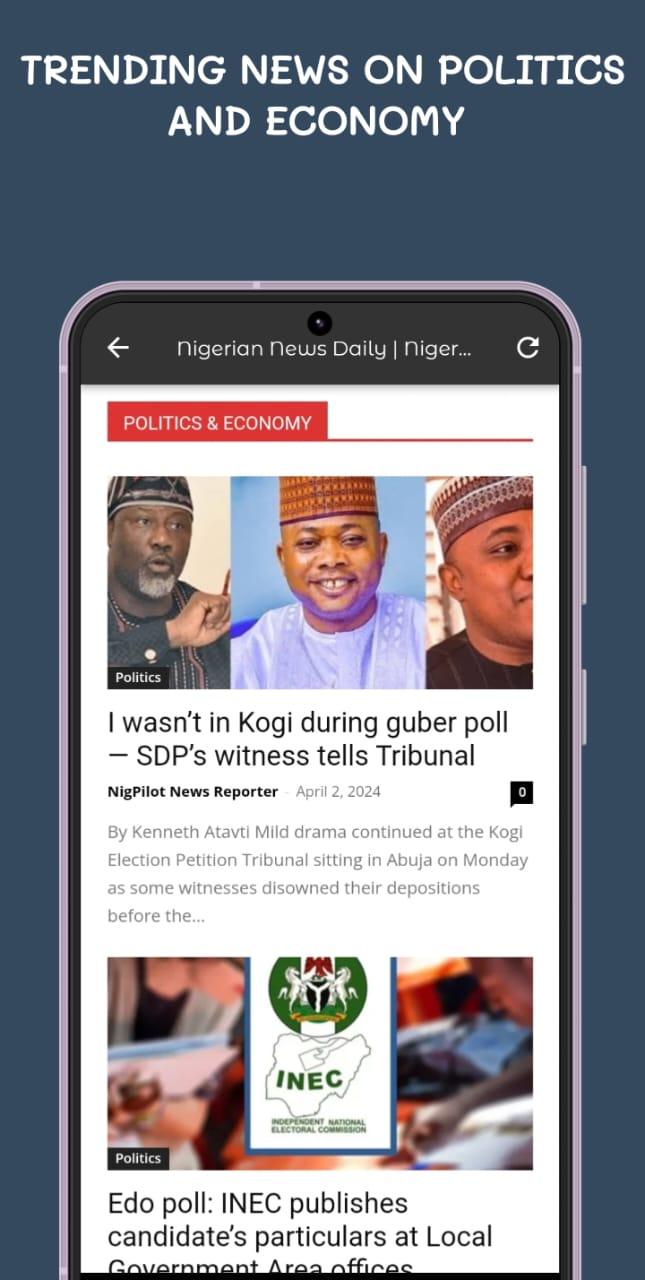Tap the phone front camera notch
The width and height of the screenshot is (645, 1280).
click(319, 323)
